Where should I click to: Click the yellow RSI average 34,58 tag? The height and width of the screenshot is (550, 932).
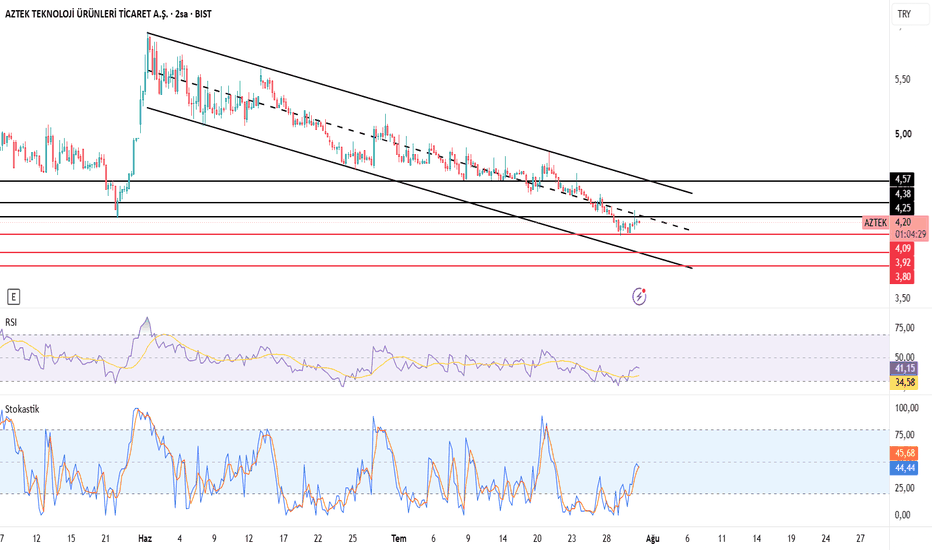click(905, 382)
